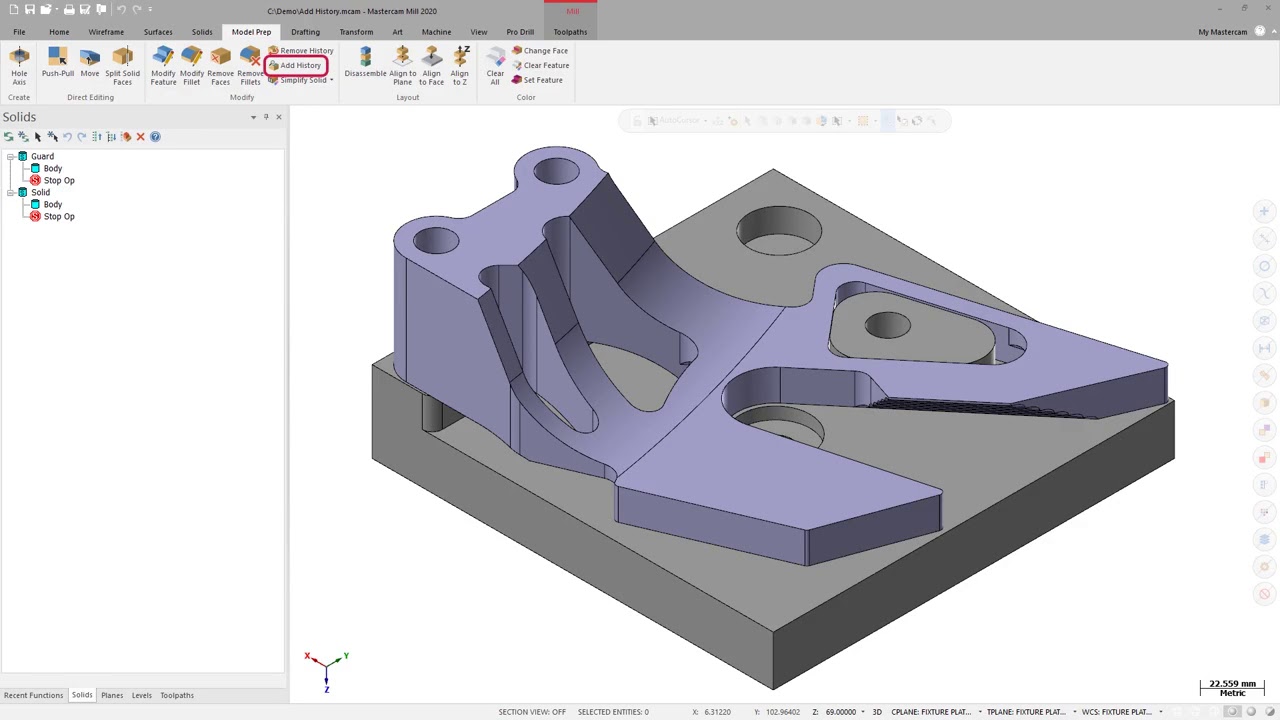Click Clear All colors
1280x720 pixels.
[x=495, y=66]
